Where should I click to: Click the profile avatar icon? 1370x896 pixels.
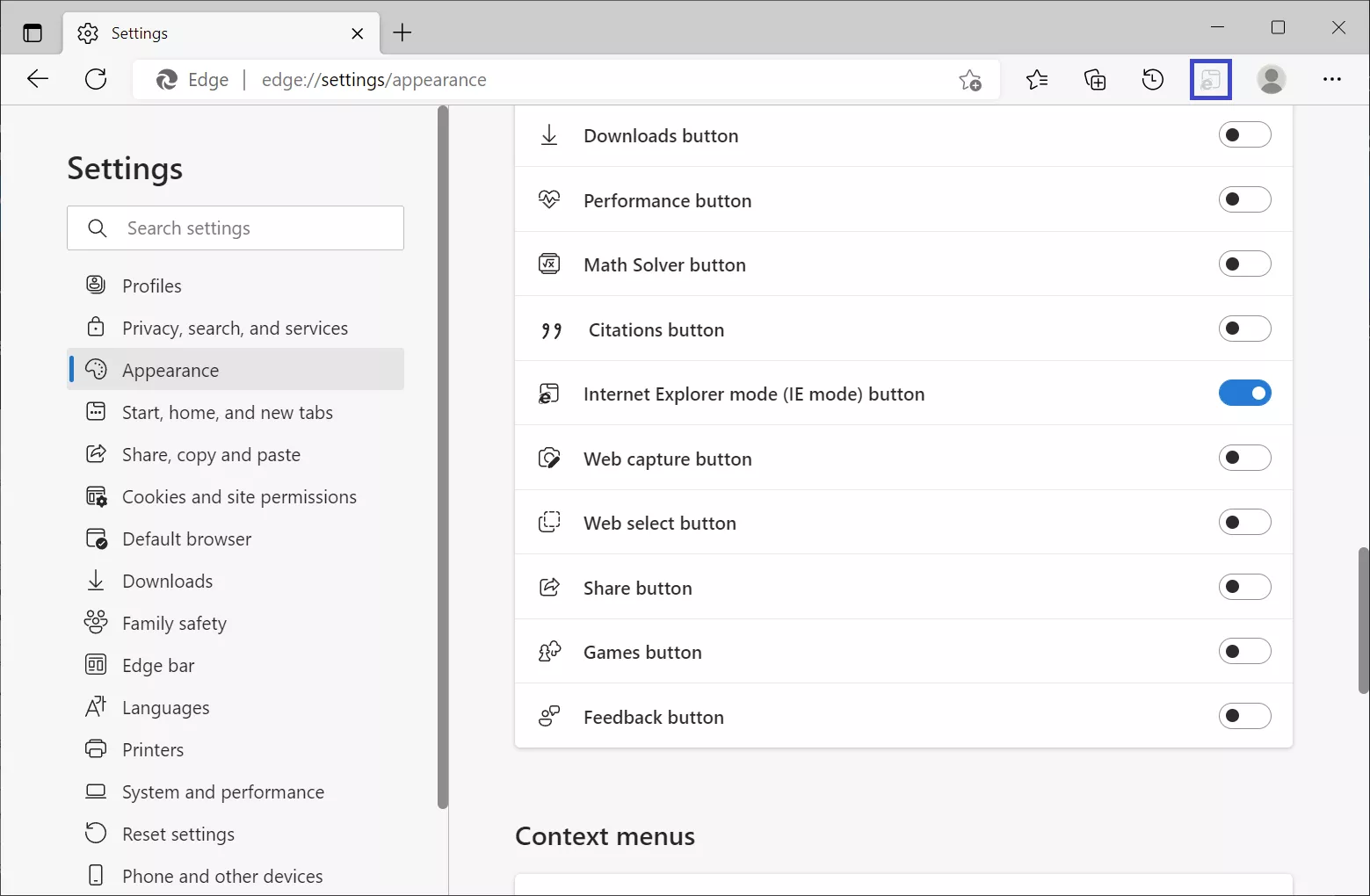pyautogui.click(x=1271, y=80)
